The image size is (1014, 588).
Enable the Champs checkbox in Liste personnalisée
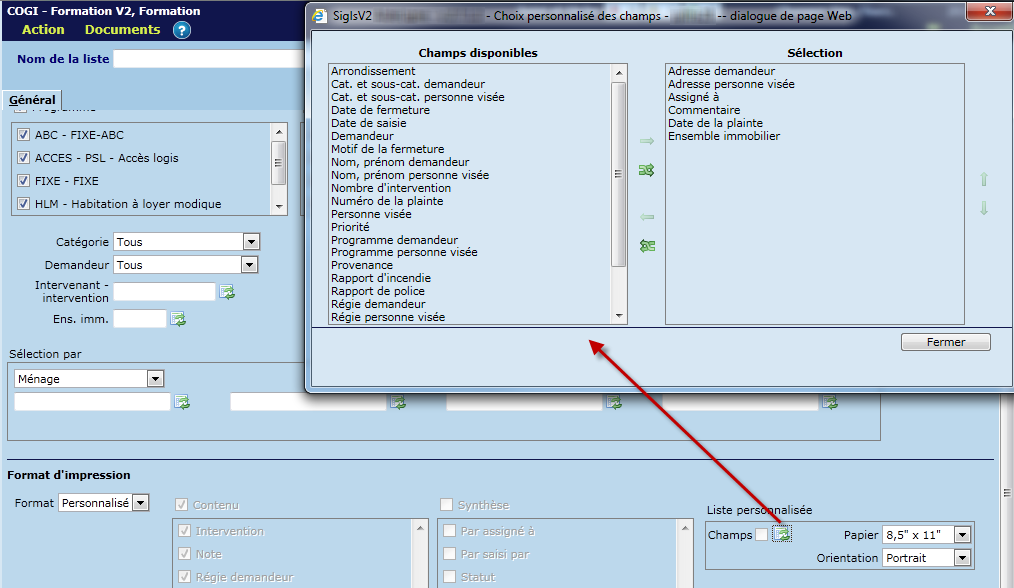pyautogui.click(x=762, y=535)
